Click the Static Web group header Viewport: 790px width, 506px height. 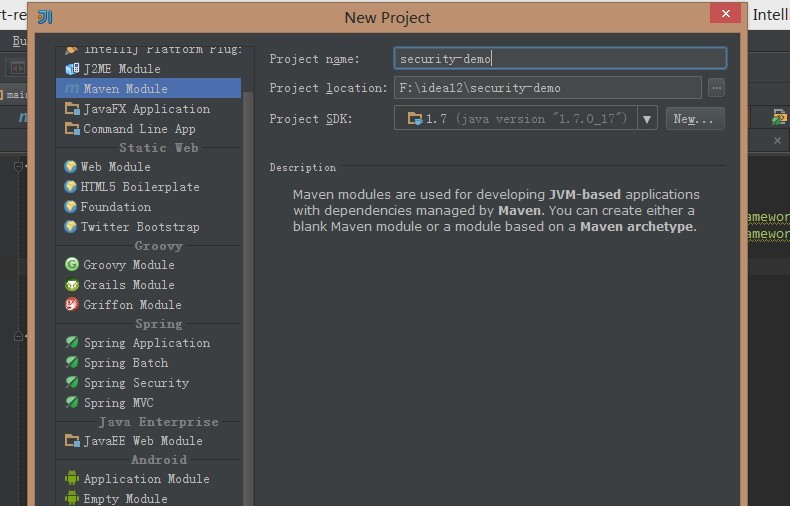point(159,148)
